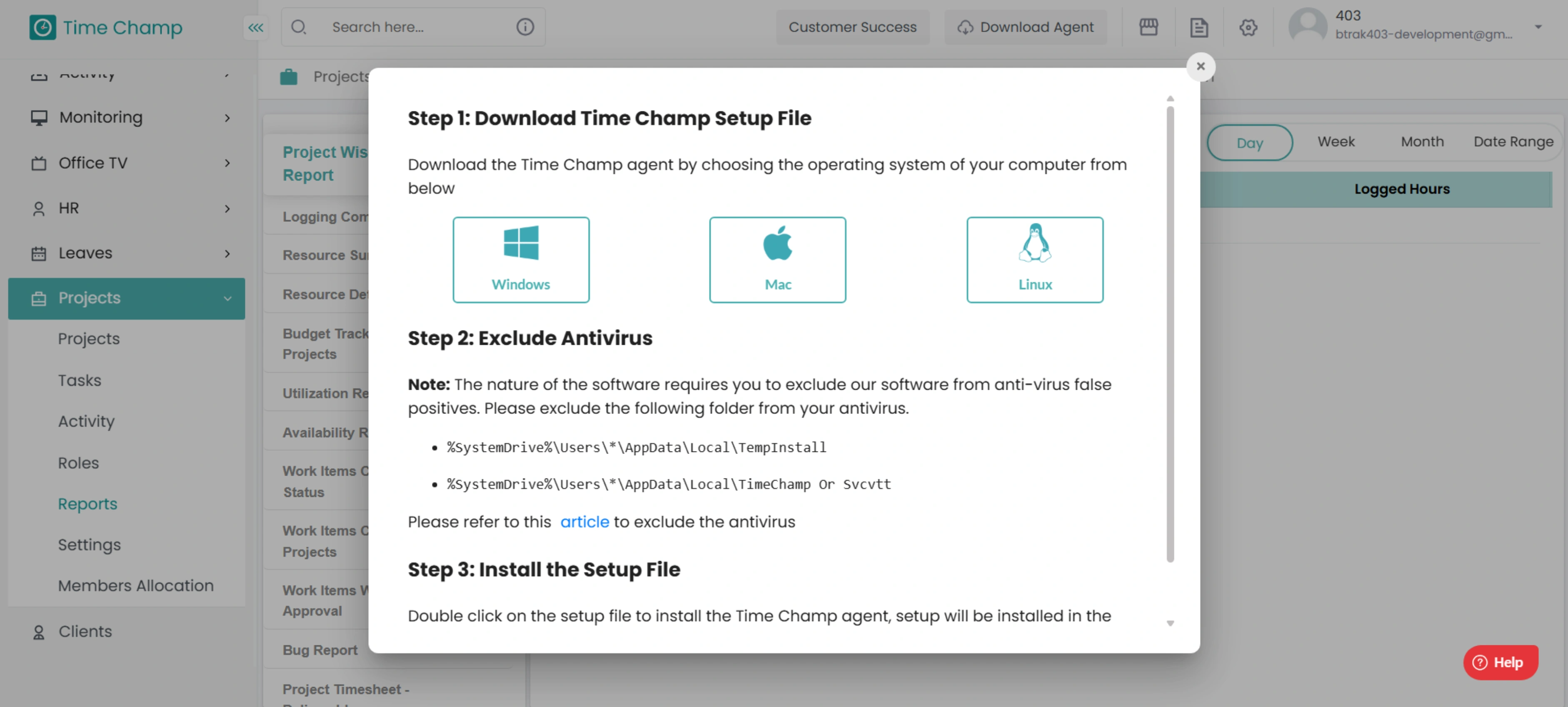The image size is (1568, 707).
Task: Open Roles submenu item
Action: pyautogui.click(x=78, y=463)
